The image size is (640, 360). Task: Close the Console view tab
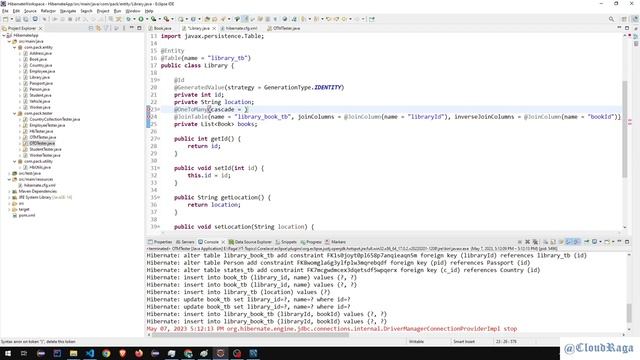[x=223, y=242]
